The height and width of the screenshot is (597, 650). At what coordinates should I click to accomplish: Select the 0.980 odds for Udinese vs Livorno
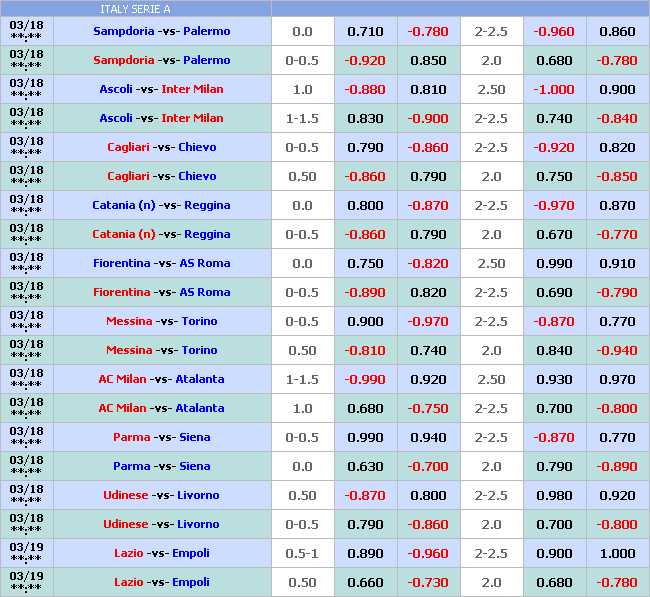click(554, 495)
